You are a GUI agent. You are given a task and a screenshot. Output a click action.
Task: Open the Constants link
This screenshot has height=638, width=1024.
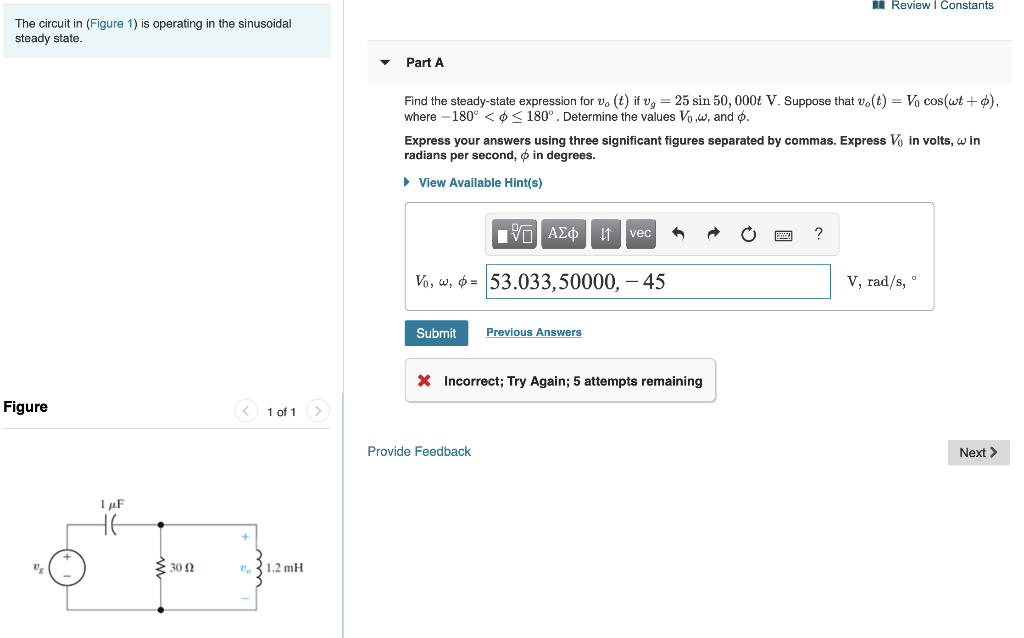pos(967,5)
